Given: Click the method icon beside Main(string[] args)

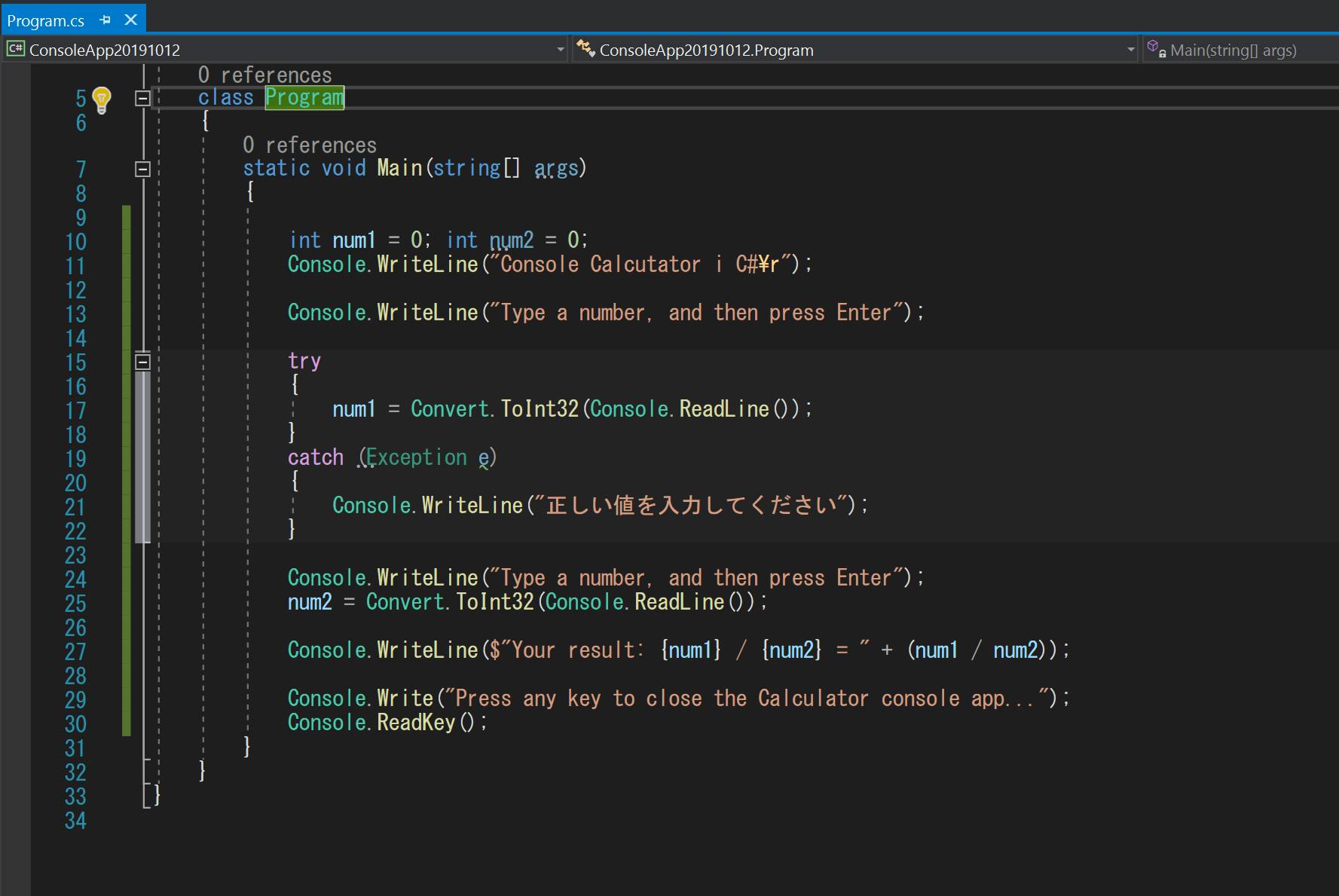Looking at the screenshot, I should (1157, 50).
